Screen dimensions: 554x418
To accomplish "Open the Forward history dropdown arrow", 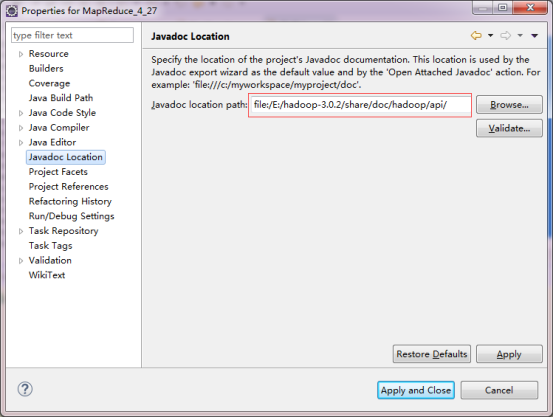I will [520, 35].
